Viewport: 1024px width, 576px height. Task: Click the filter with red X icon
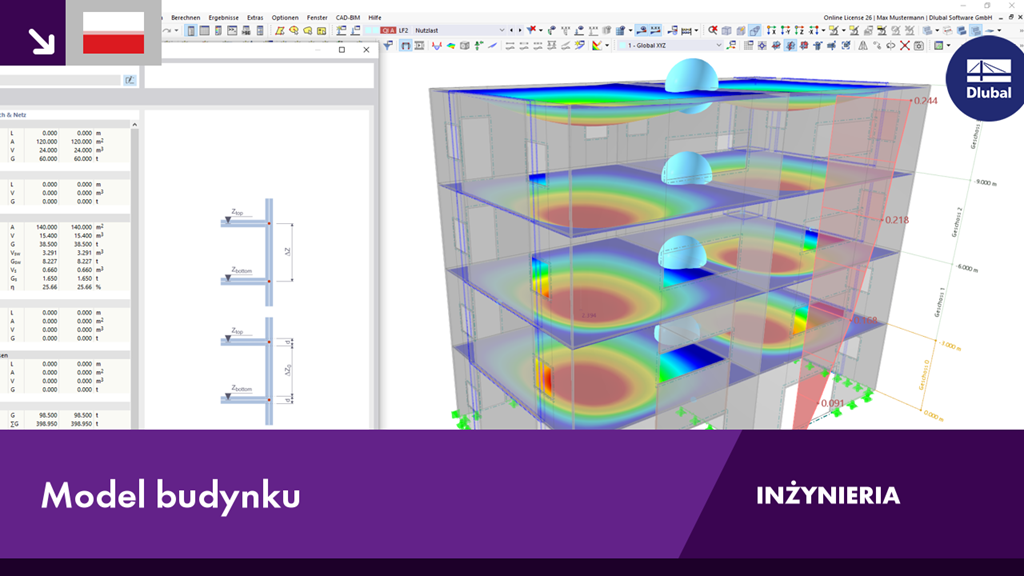pos(532,30)
